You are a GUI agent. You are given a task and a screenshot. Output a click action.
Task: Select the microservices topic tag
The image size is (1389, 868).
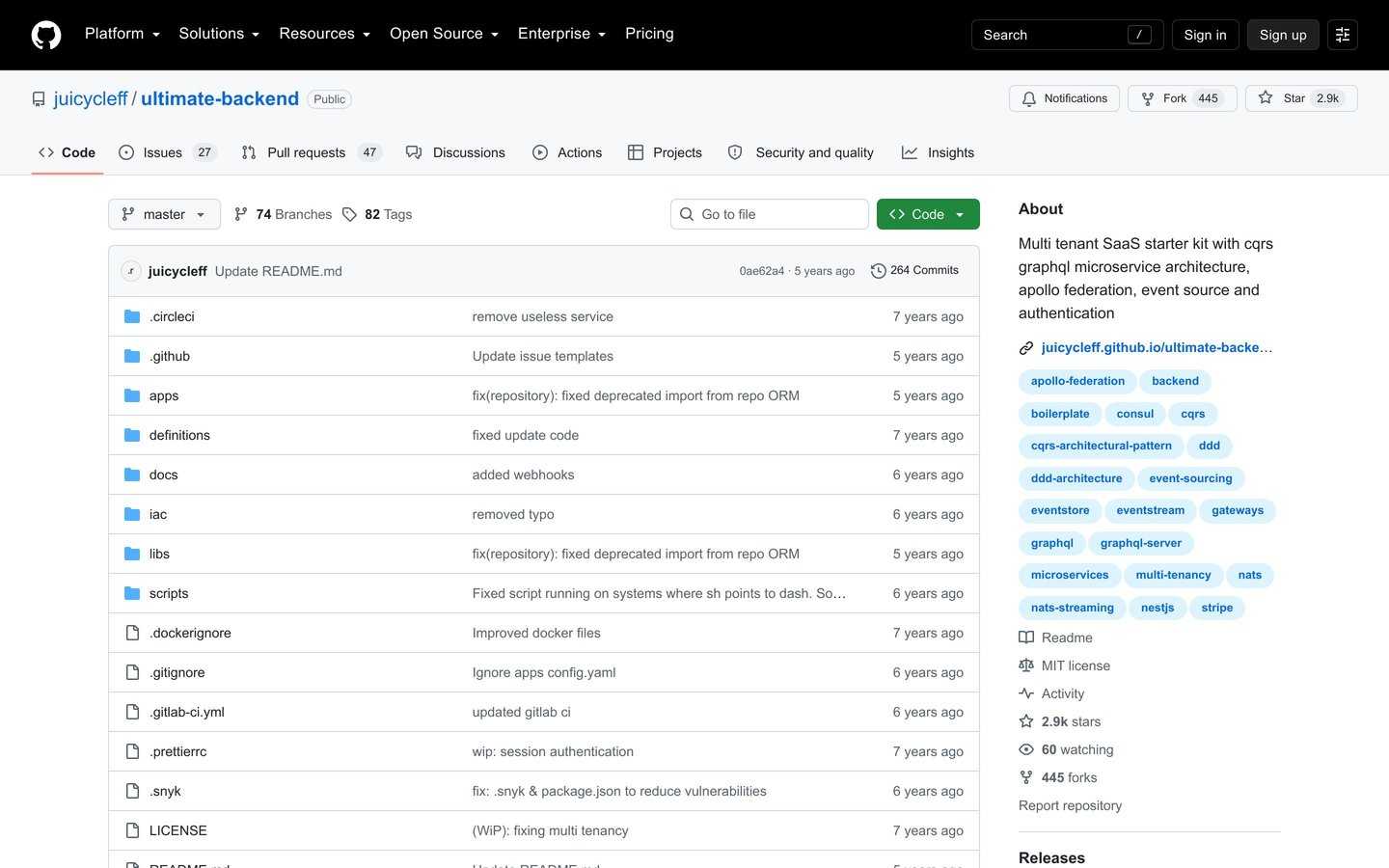click(x=1070, y=575)
